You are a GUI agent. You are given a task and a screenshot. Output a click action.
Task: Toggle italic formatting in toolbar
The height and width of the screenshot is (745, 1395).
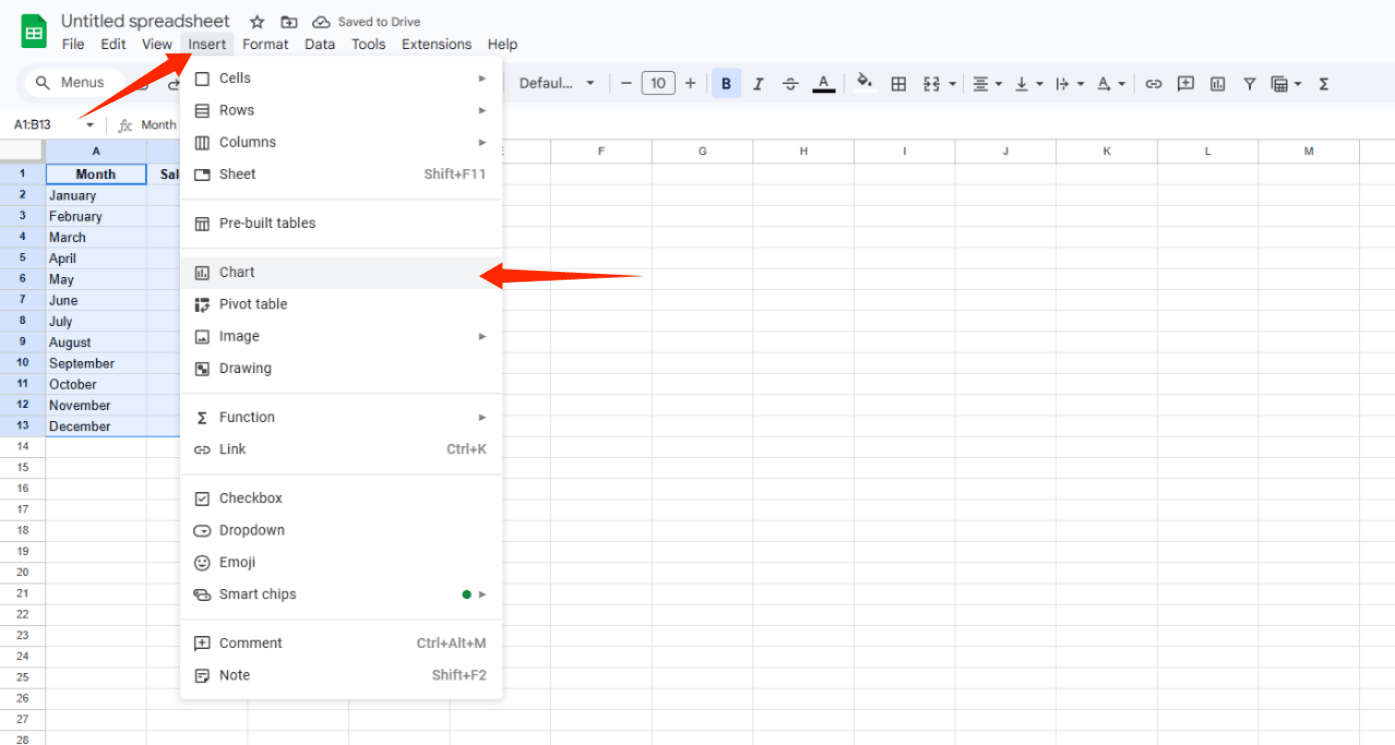pyautogui.click(x=758, y=84)
